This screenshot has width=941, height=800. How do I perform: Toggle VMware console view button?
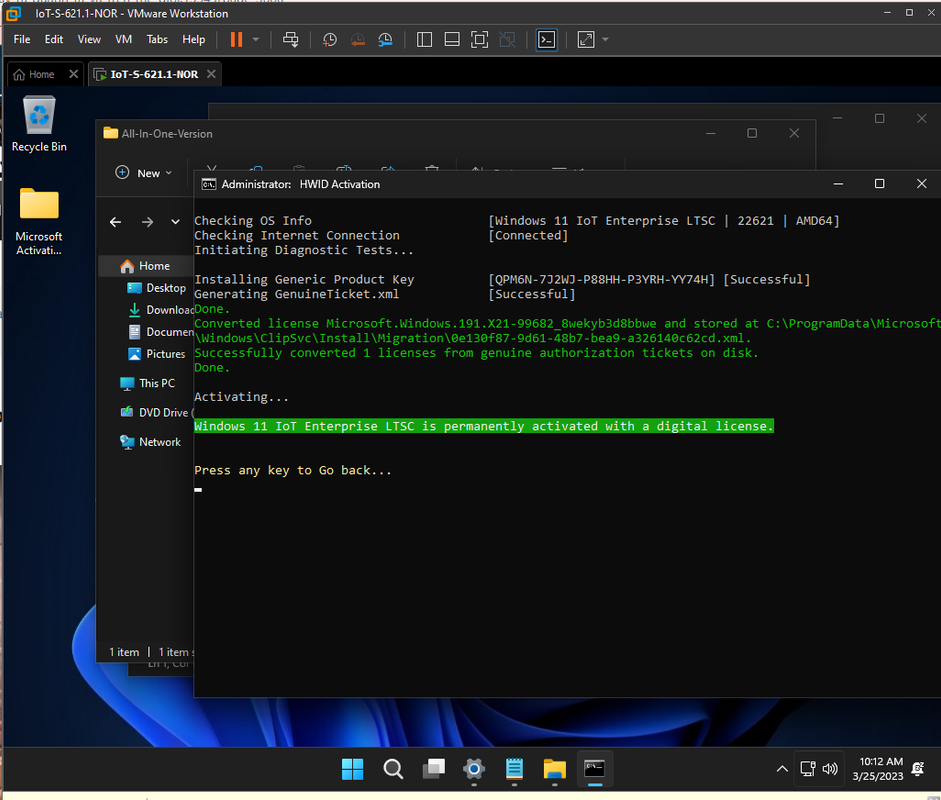tap(546, 39)
